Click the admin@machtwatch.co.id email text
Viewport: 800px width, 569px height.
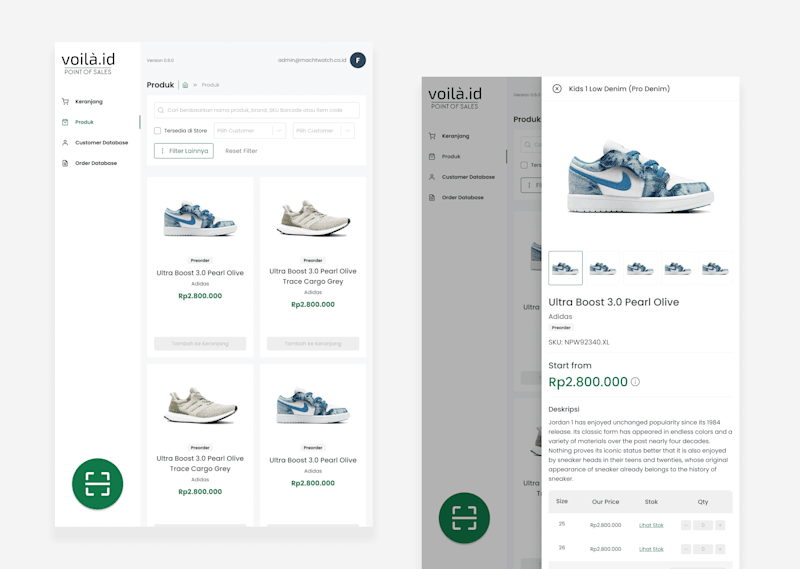pos(312,60)
